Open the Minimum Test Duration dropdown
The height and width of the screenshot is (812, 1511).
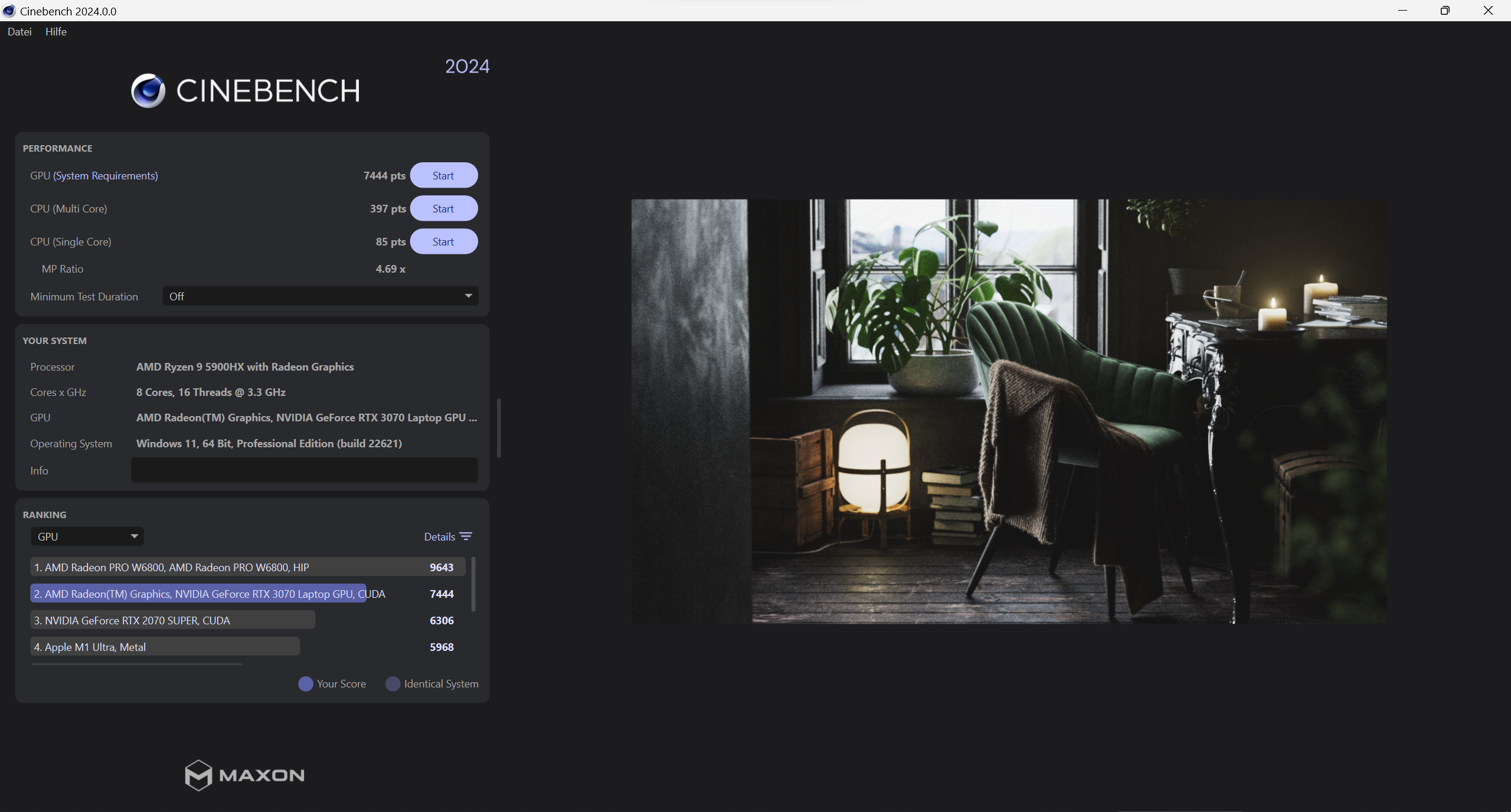tap(320, 296)
